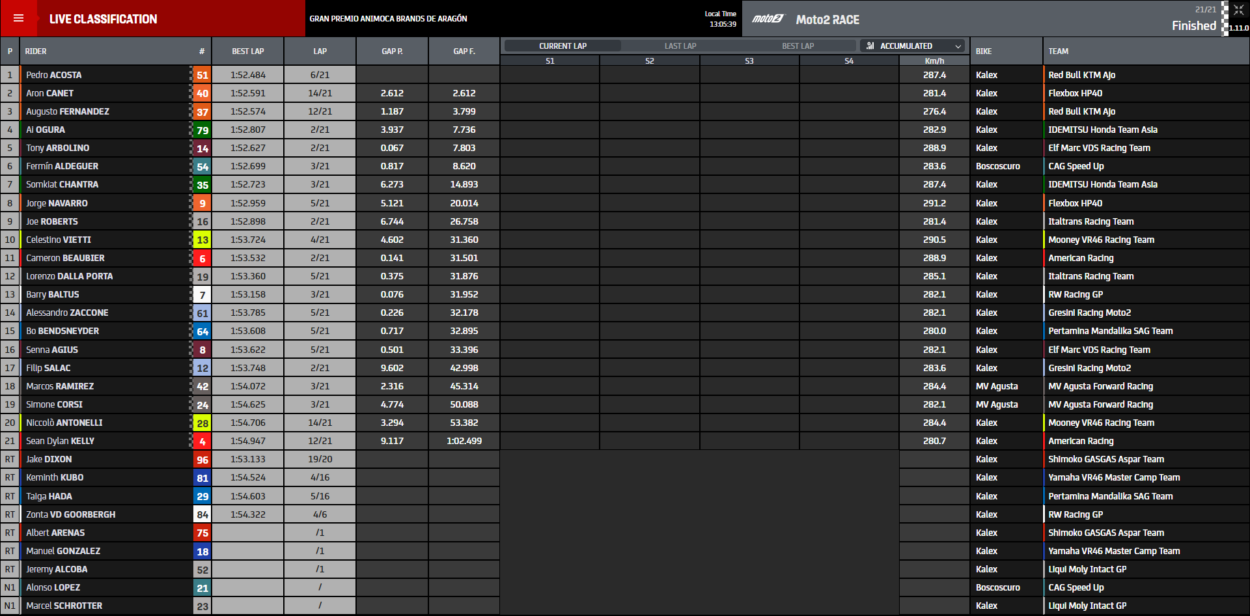Screen dimensions: 1250x616
Task: Click the Live Classification title
Action: pyautogui.click(x=103, y=19)
